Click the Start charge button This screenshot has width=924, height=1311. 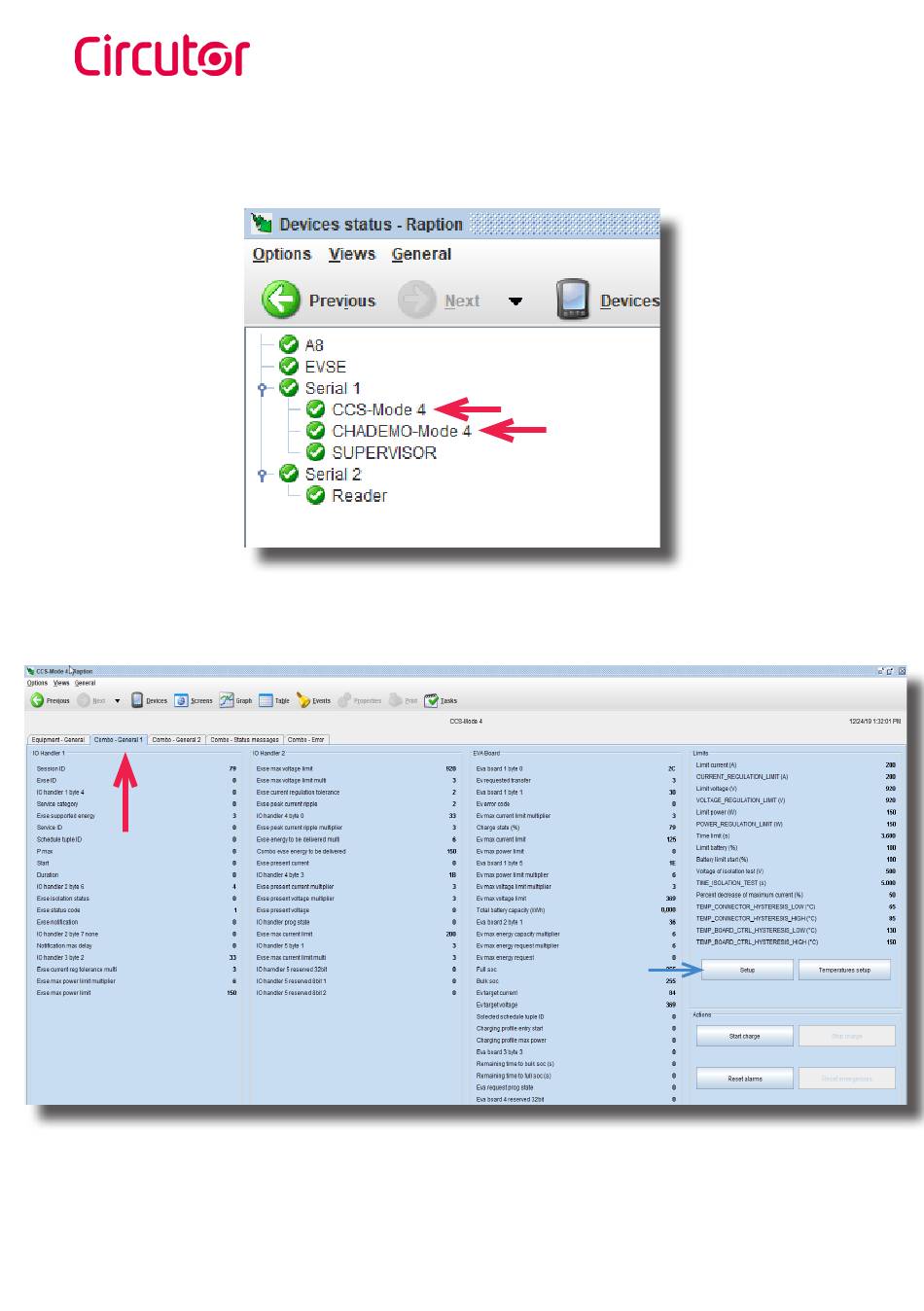745,1036
